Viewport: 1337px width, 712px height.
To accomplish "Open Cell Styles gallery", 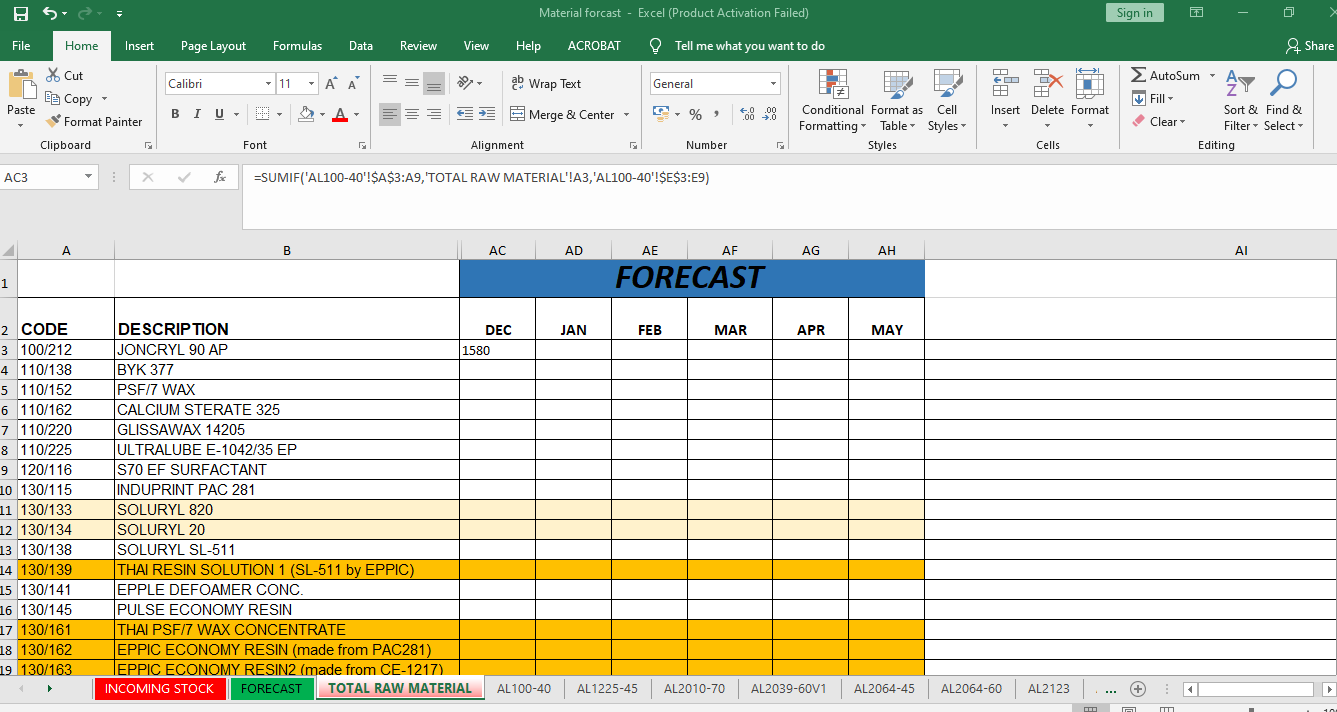I will tap(947, 100).
